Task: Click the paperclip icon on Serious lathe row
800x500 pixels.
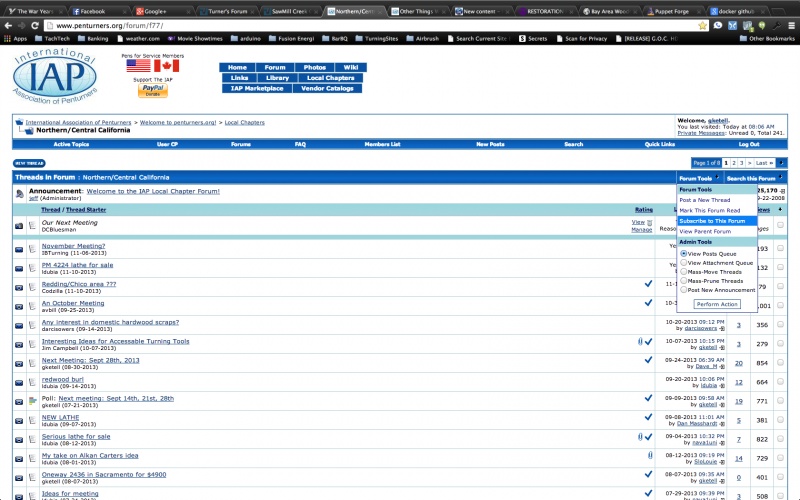Action: (639, 436)
